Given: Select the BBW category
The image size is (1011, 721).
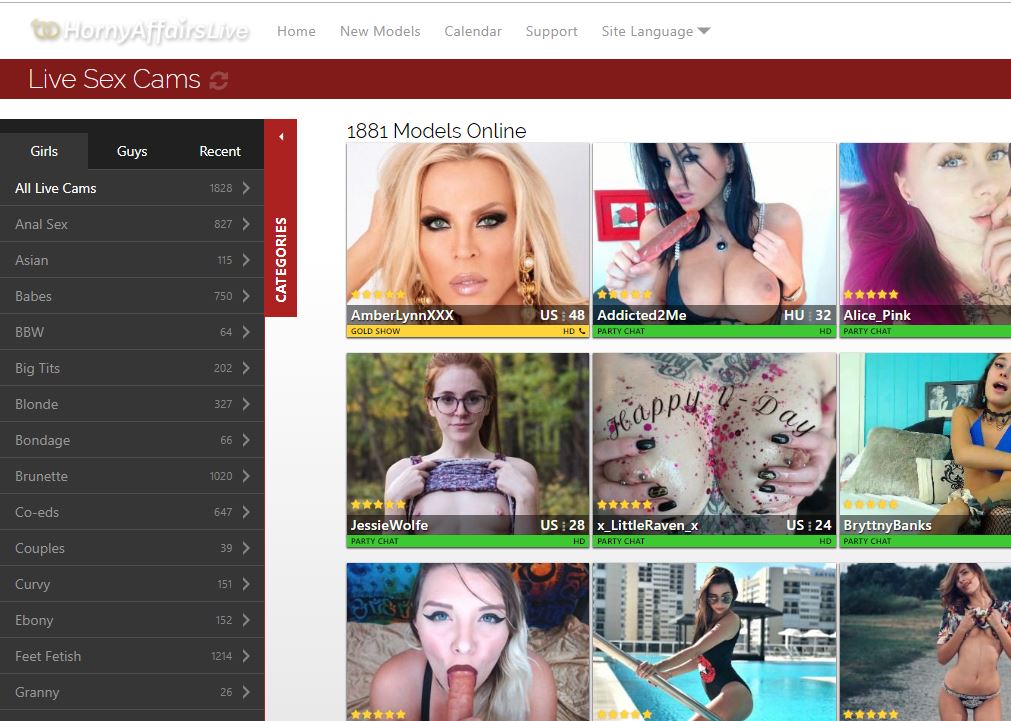Looking at the screenshot, I should click(132, 332).
